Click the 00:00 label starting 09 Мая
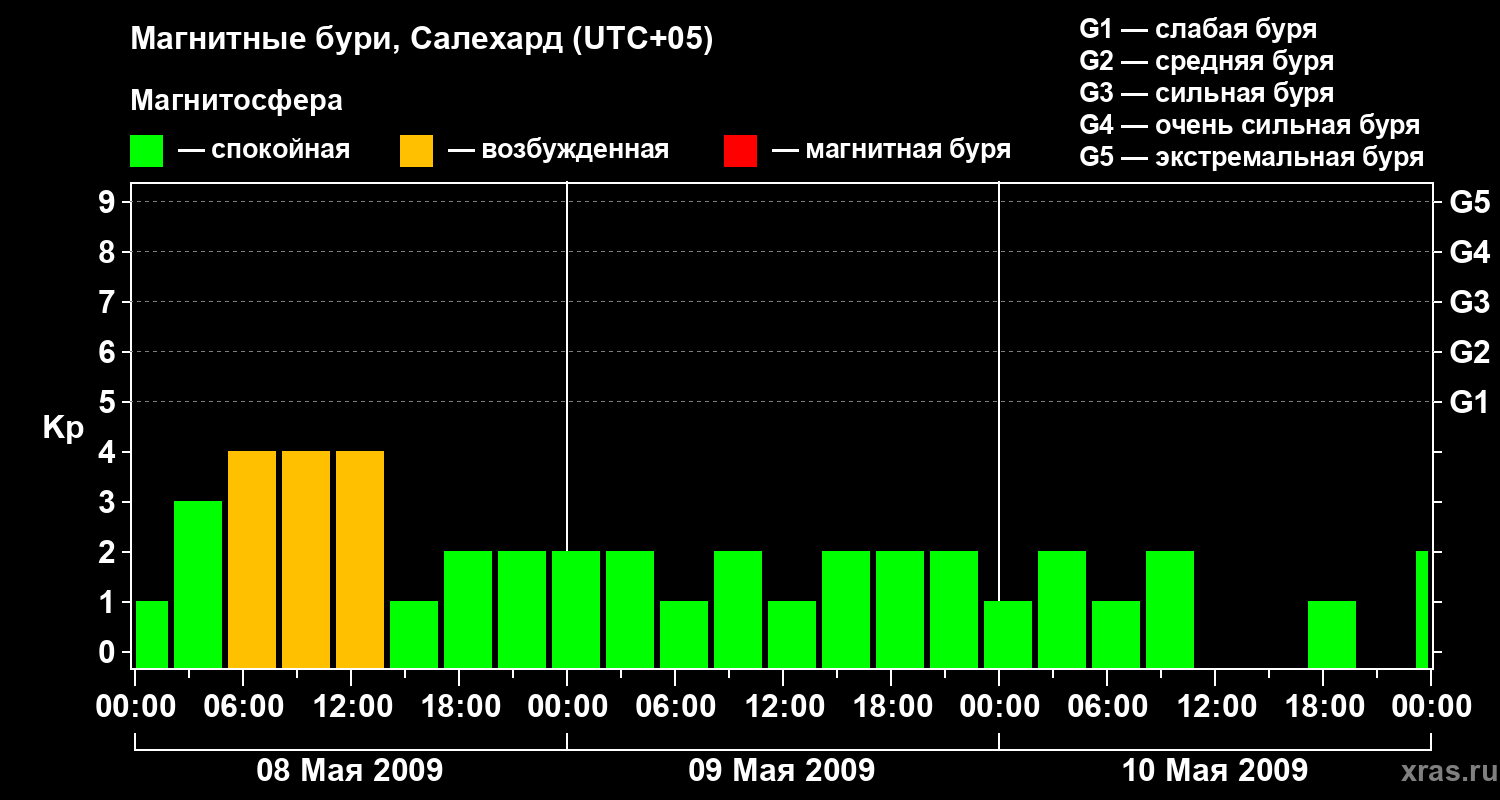Viewport: 1500px width, 800px height. point(567,706)
